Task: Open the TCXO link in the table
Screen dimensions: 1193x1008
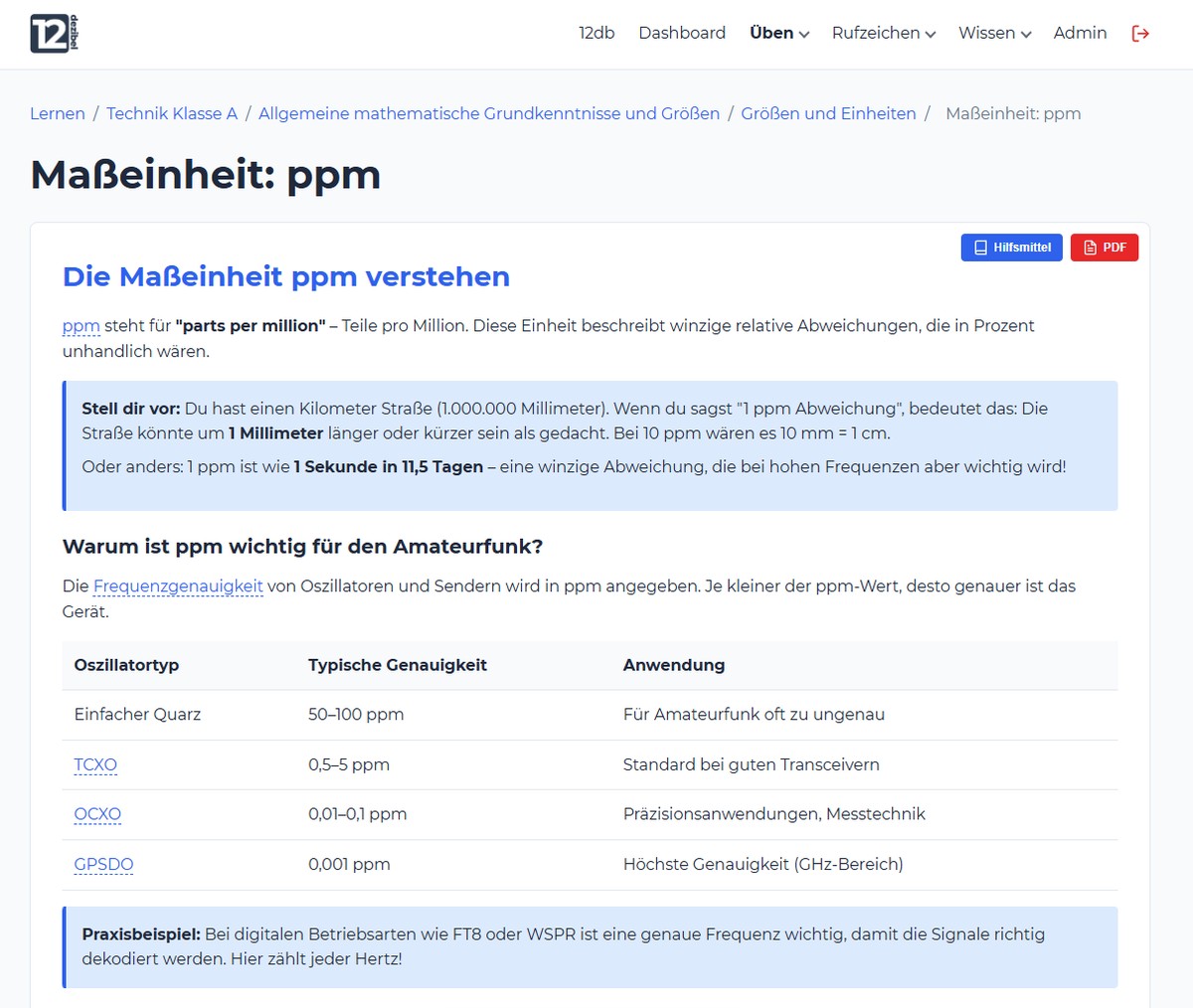Action: pos(94,764)
